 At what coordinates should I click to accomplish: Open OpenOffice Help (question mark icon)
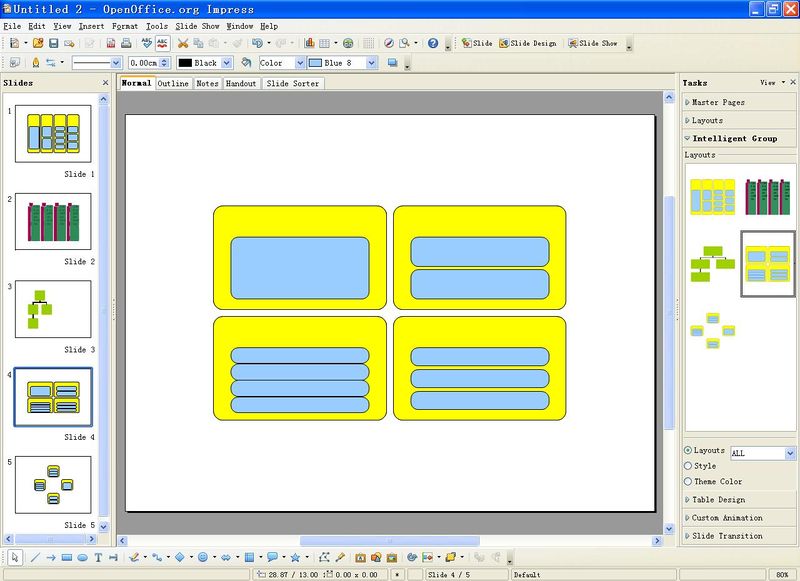433,43
